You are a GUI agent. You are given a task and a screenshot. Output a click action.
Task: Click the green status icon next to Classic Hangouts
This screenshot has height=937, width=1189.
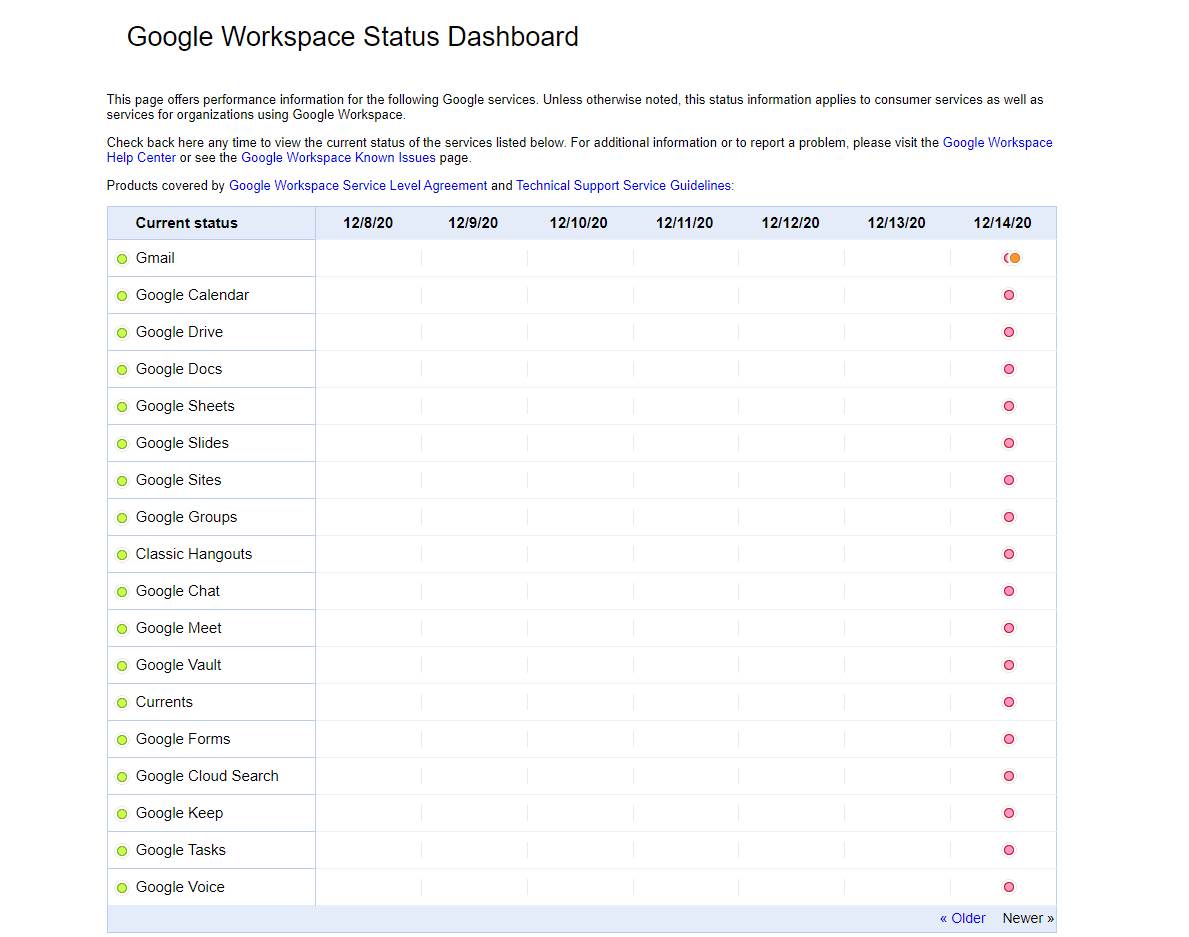pos(121,554)
